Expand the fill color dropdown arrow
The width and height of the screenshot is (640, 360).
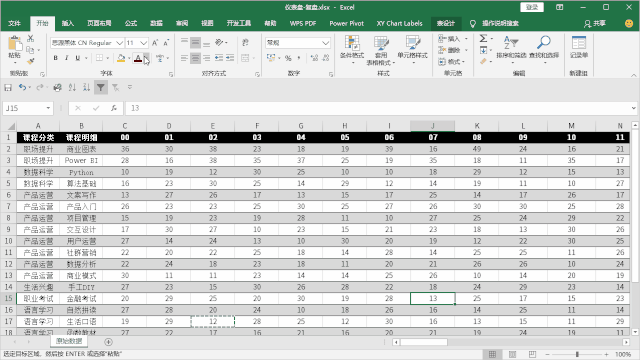[x=129, y=58]
